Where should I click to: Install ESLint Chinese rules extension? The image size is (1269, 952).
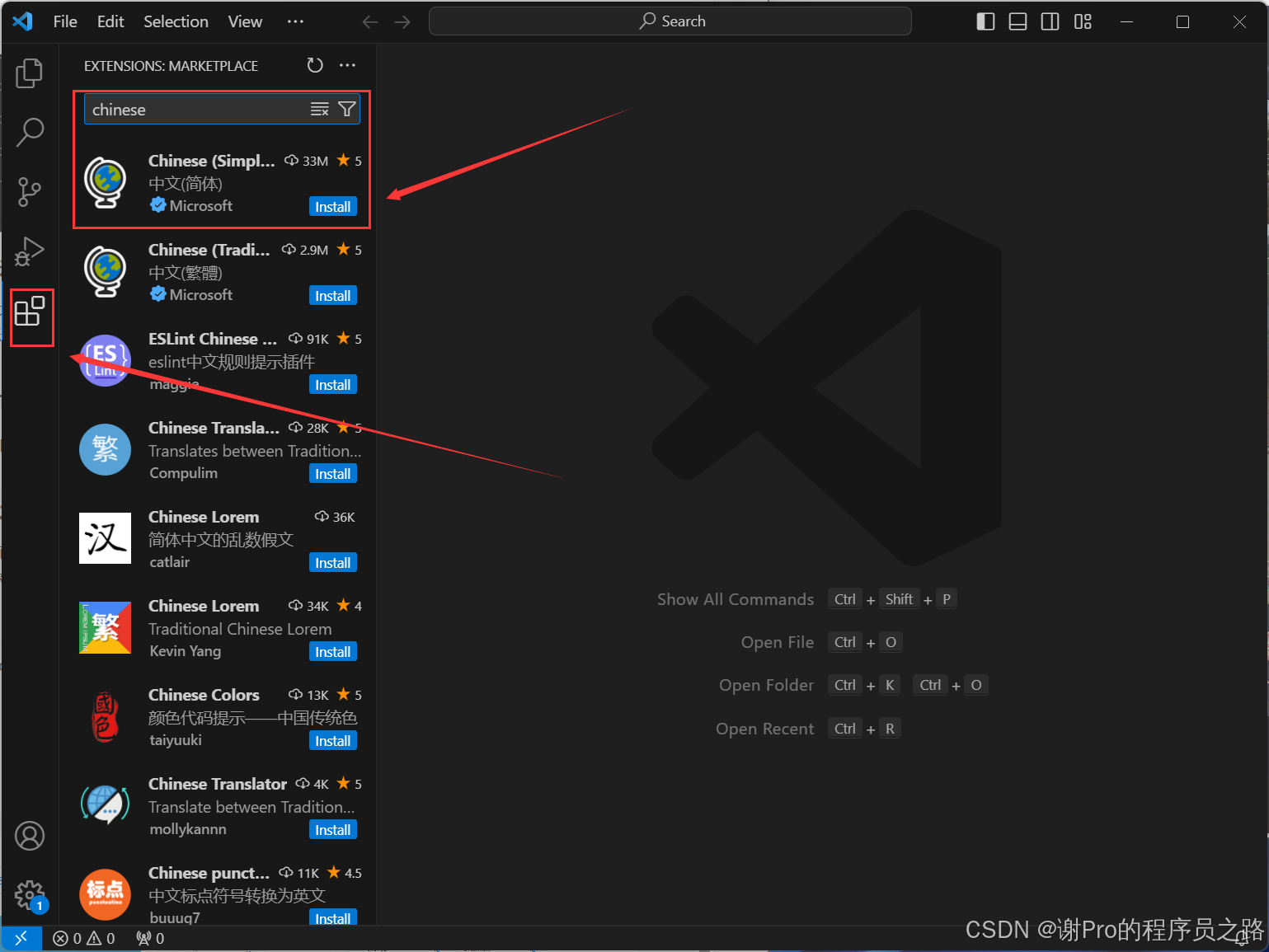tap(333, 384)
